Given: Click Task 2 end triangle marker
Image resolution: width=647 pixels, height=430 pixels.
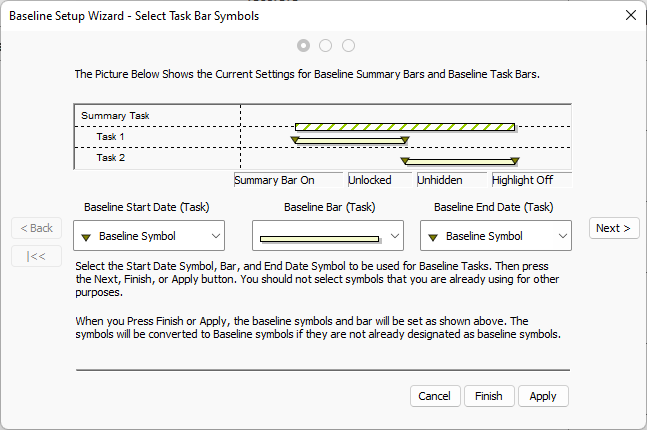Looking at the screenshot, I should [514, 161].
